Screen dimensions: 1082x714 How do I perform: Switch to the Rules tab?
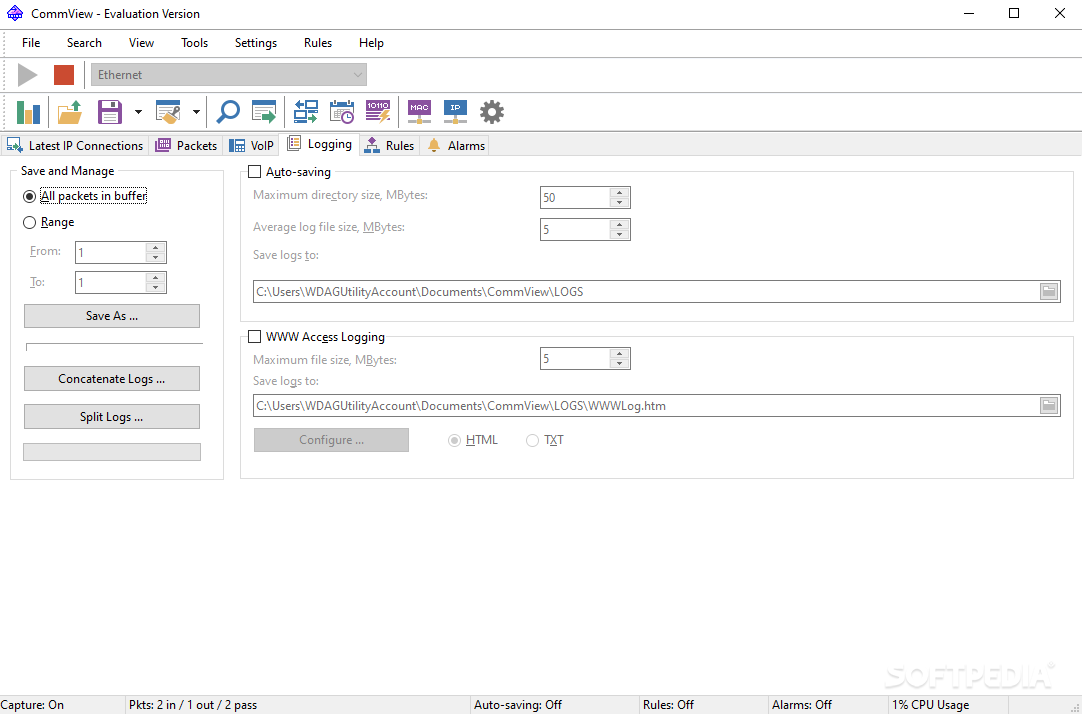pos(390,146)
